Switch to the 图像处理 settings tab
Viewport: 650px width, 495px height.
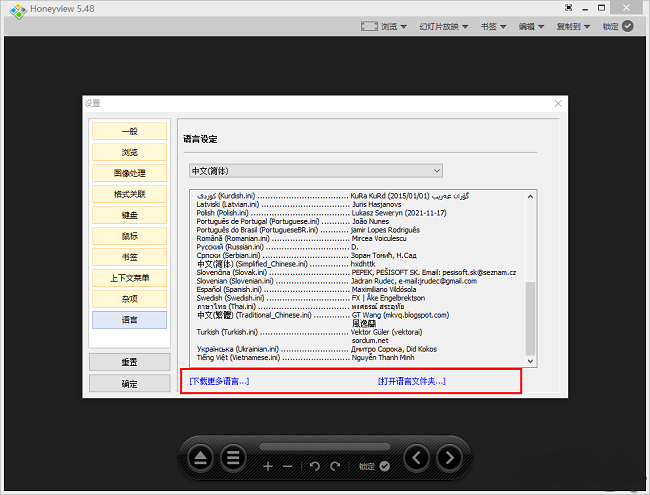pyautogui.click(x=129, y=173)
